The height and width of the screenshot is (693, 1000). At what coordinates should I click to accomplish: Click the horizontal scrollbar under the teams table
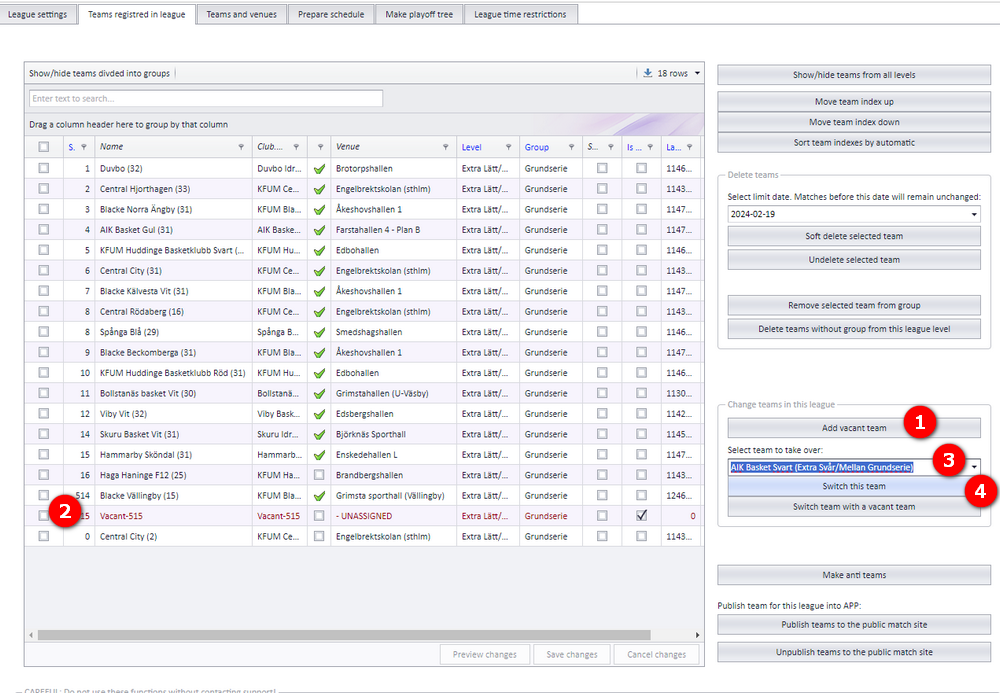(x=344, y=635)
